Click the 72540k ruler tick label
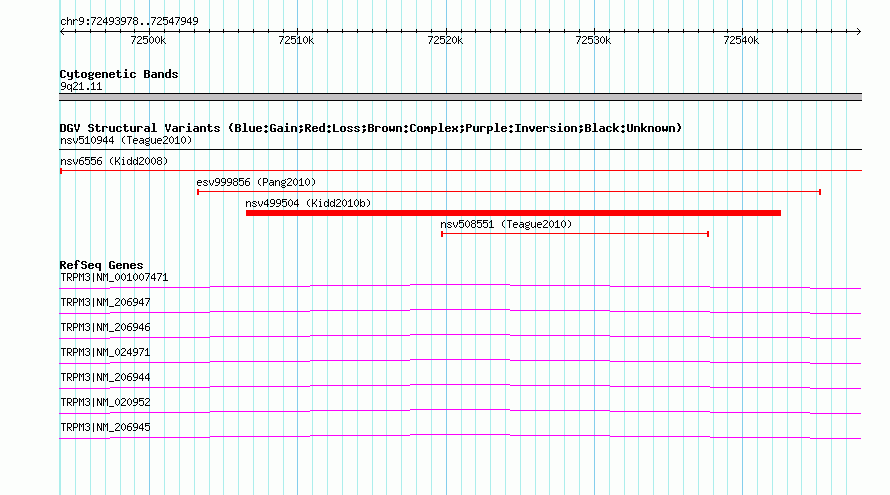Viewport: 890px width, 495px height. pyautogui.click(x=741, y=40)
